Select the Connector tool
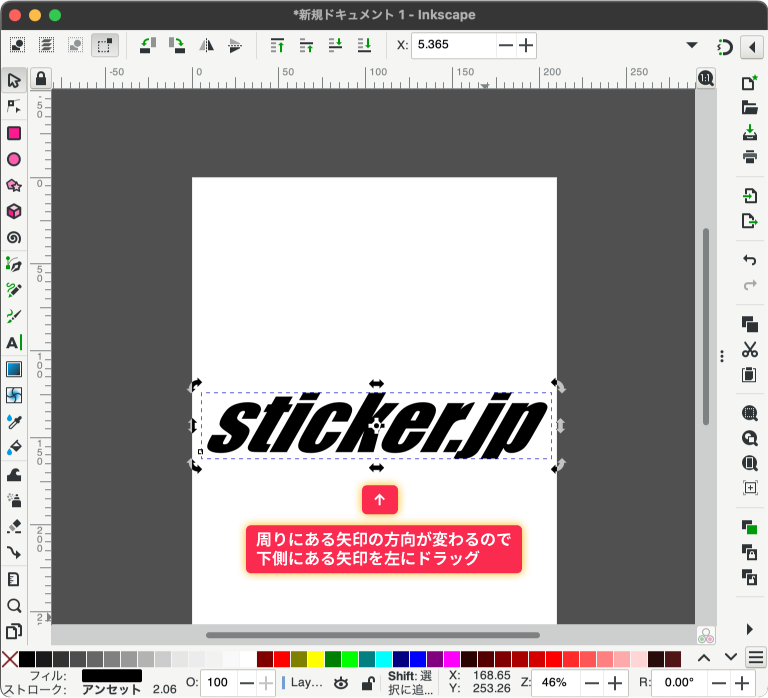The width and height of the screenshot is (768, 698). point(14,553)
